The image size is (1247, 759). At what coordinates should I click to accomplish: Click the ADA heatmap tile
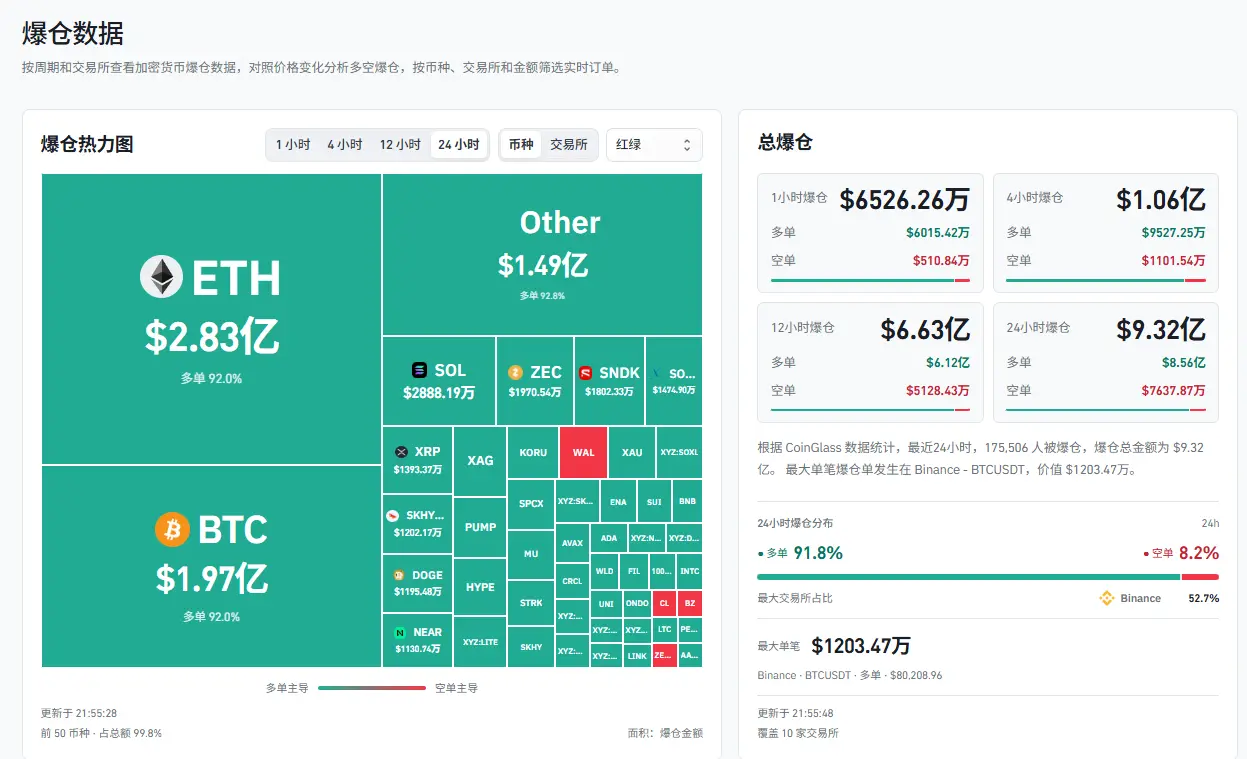click(608, 538)
